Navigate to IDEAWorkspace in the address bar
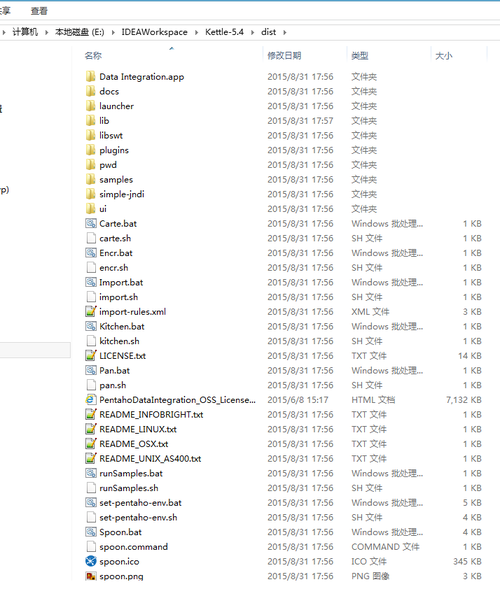 154,32
